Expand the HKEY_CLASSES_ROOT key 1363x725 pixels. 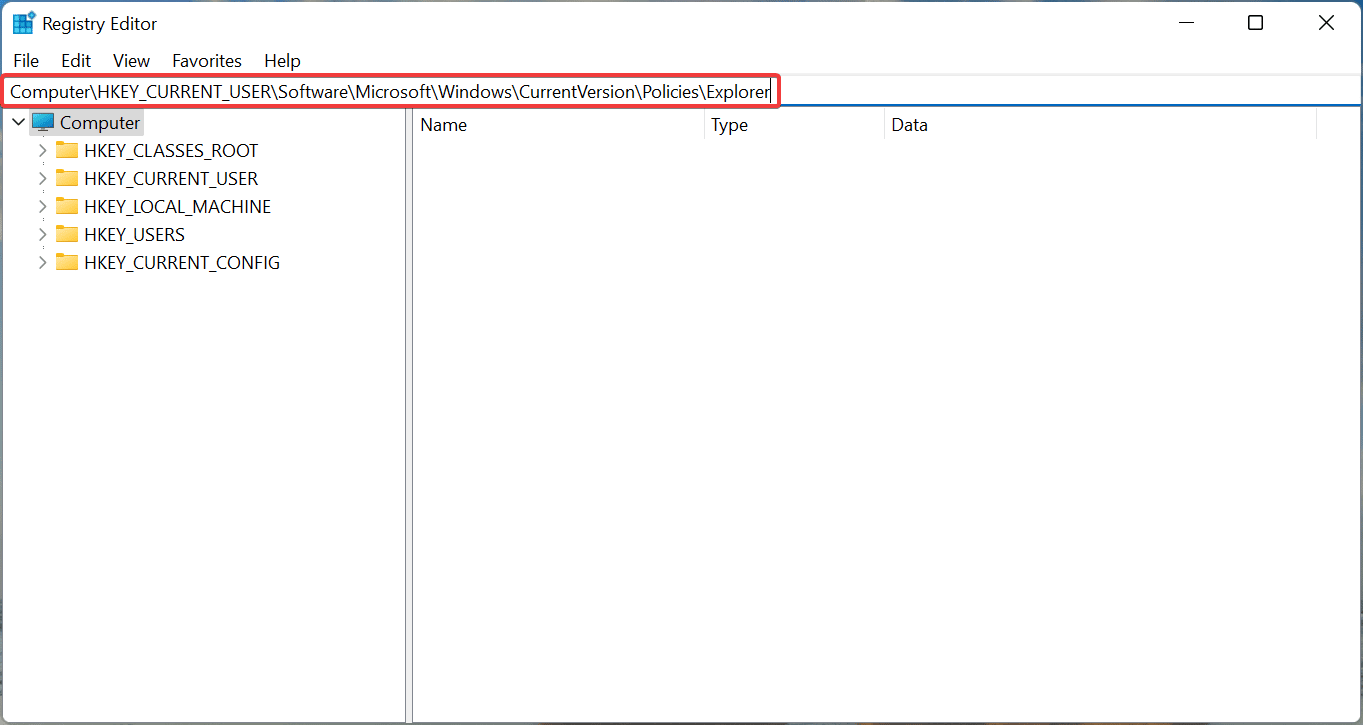42,151
